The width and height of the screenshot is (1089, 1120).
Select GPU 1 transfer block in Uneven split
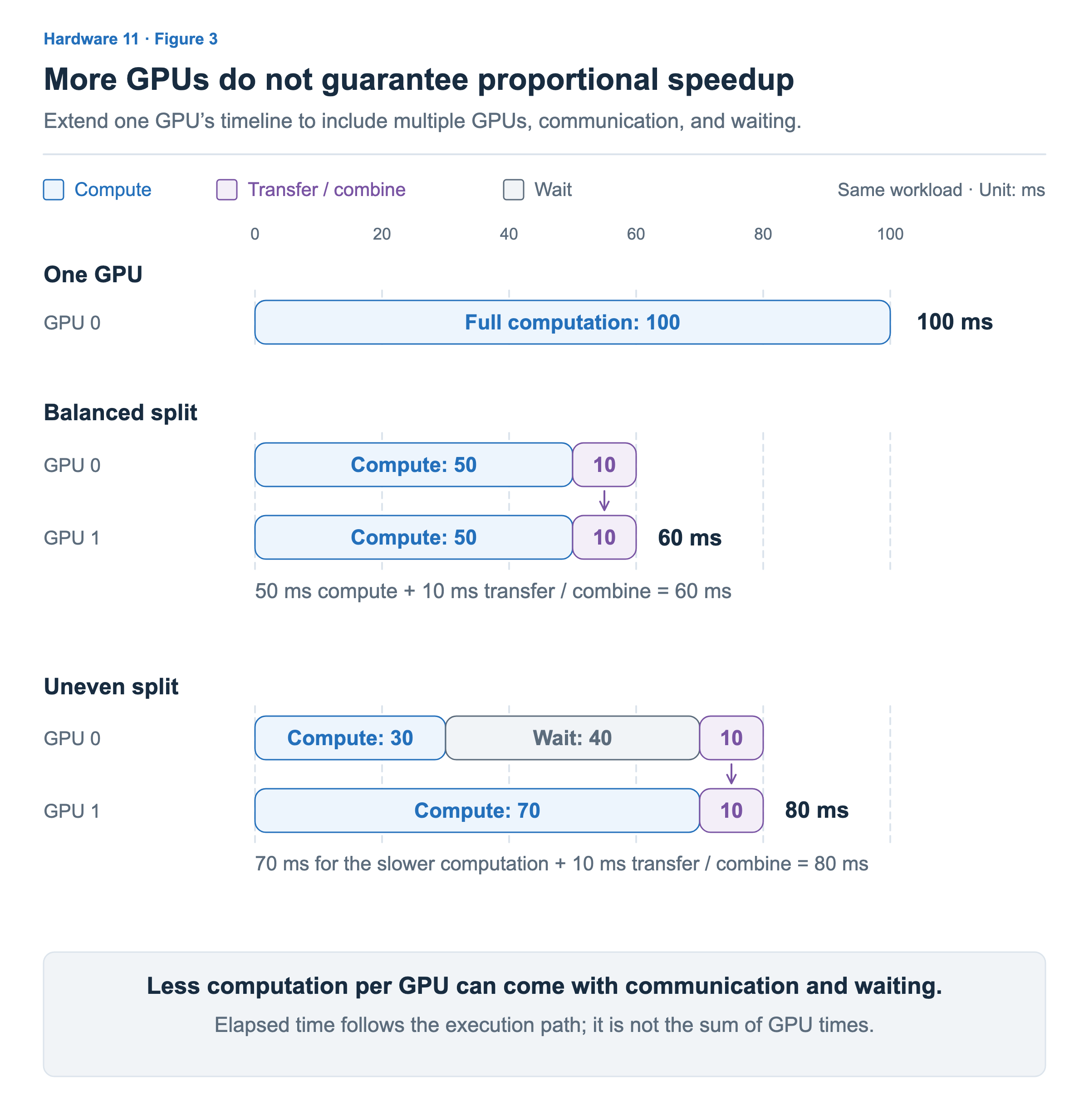[x=731, y=811]
